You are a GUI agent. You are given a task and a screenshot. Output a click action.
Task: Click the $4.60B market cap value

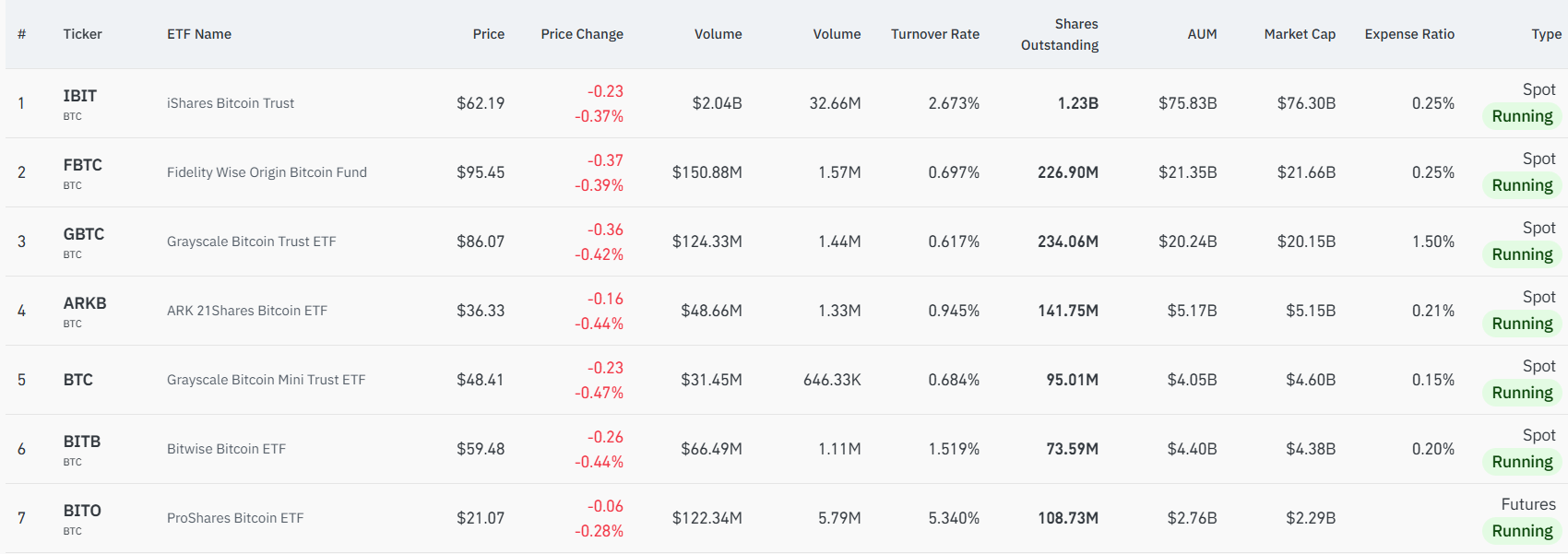(1311, 380)
